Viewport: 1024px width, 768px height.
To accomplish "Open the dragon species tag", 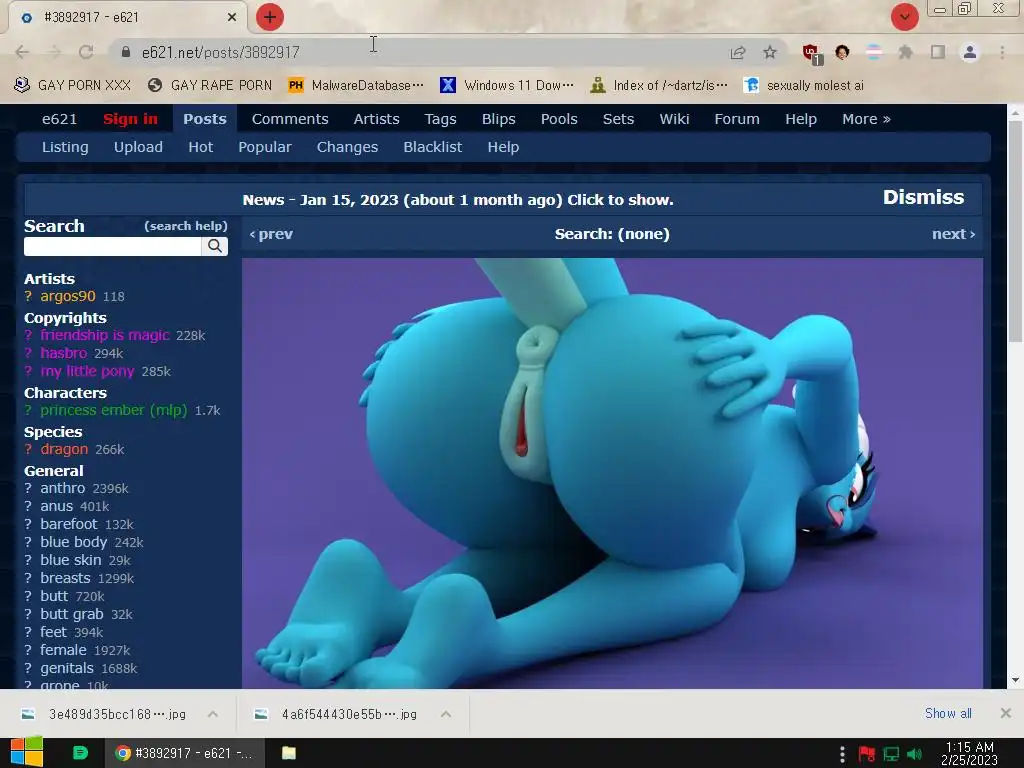I will tap(64, 449).
